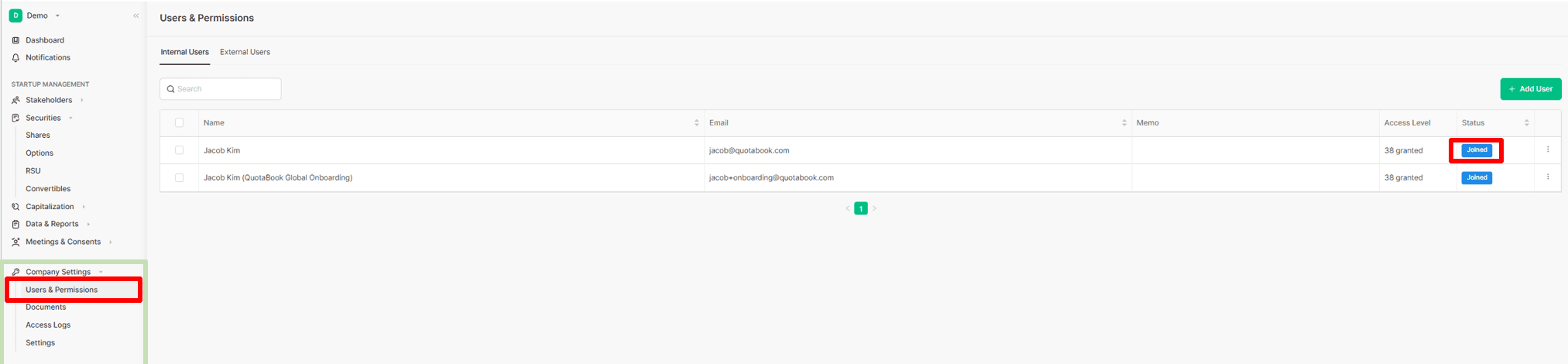1568x364 pixels.
Task: Click the Memo column header
Action: pos(1148,123)
